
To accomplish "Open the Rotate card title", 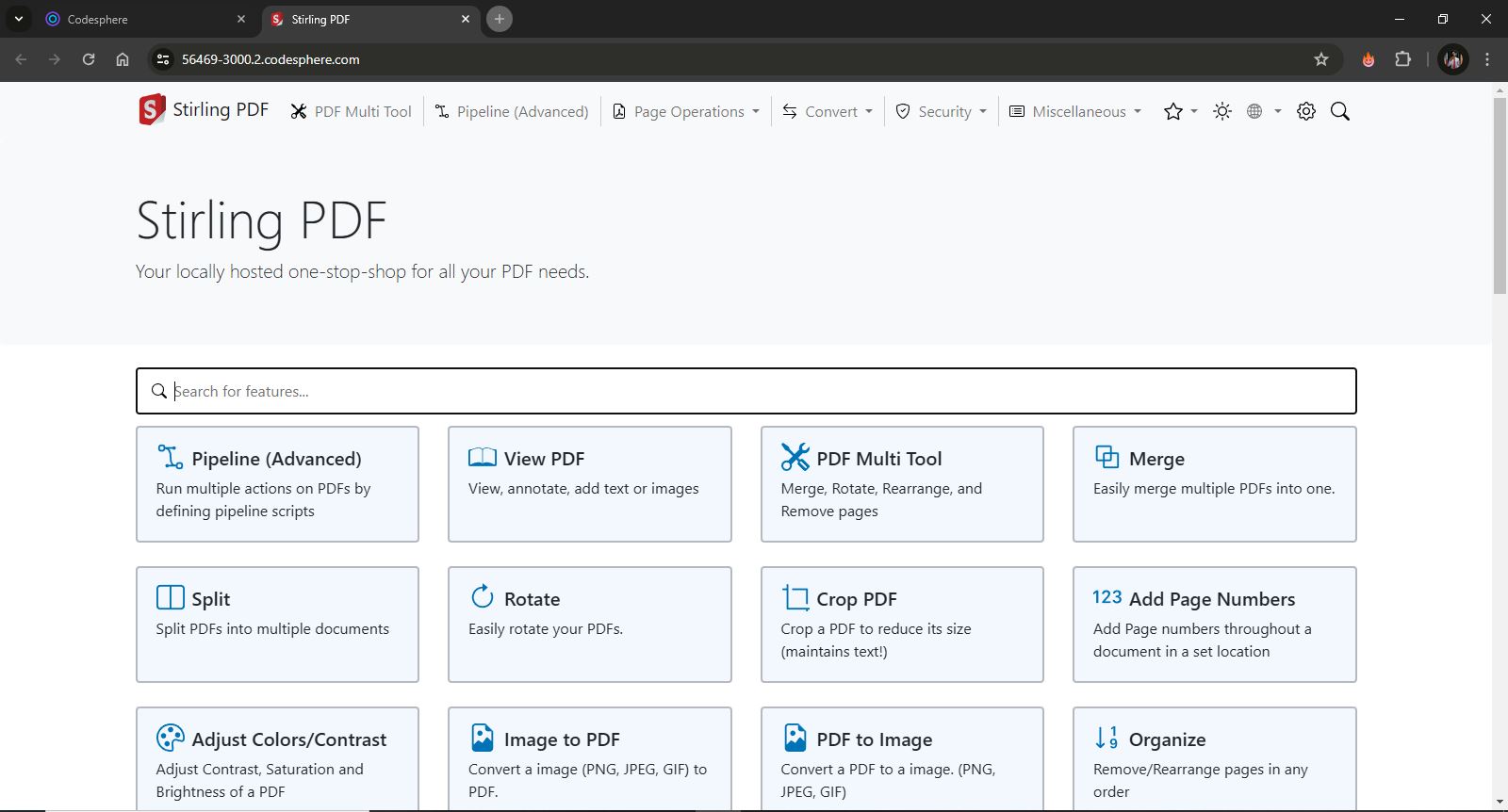I will [532, 599].
